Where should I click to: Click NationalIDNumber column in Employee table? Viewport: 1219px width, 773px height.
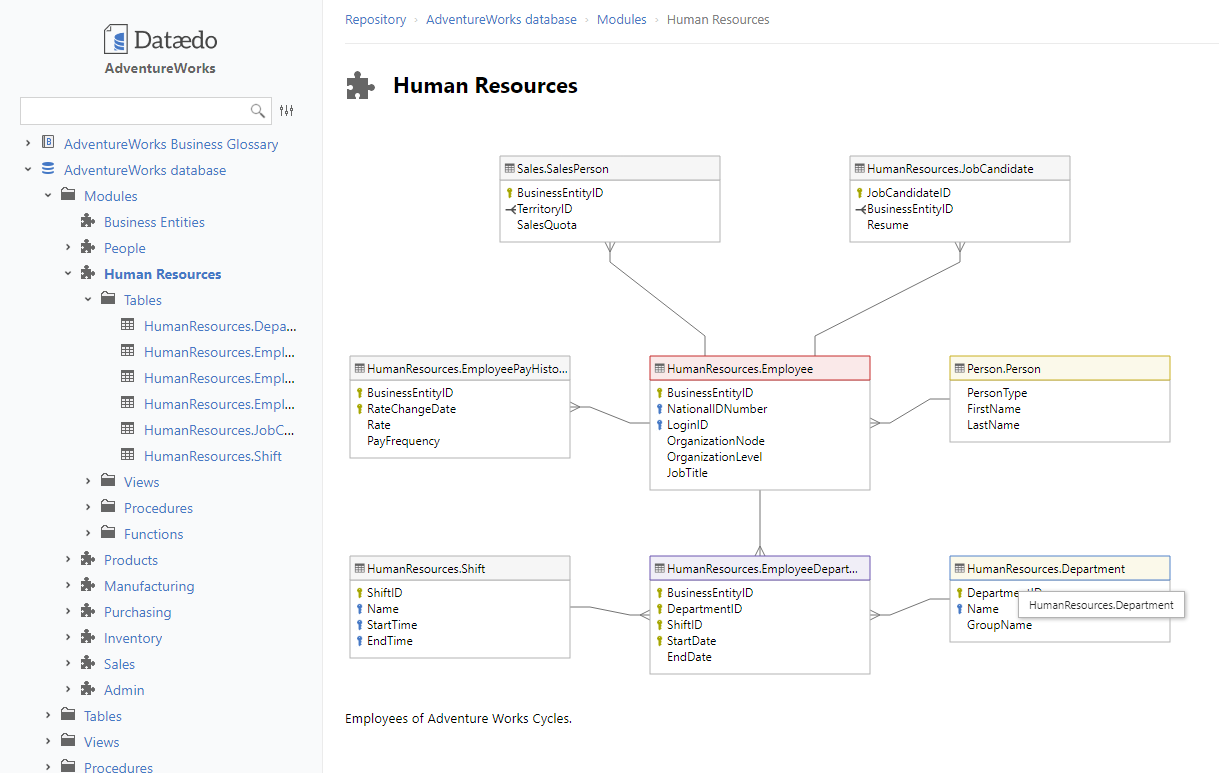click(x=717, y=409)
